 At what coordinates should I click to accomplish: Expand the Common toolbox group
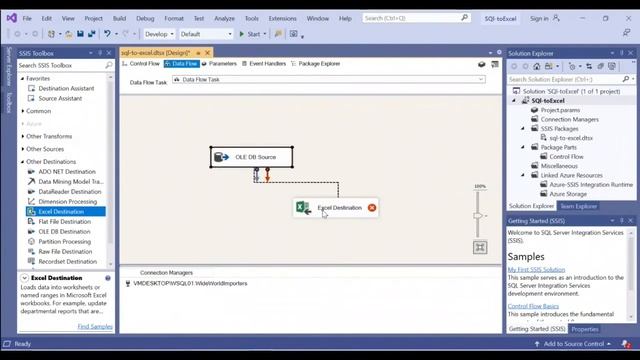click(23, 111)
